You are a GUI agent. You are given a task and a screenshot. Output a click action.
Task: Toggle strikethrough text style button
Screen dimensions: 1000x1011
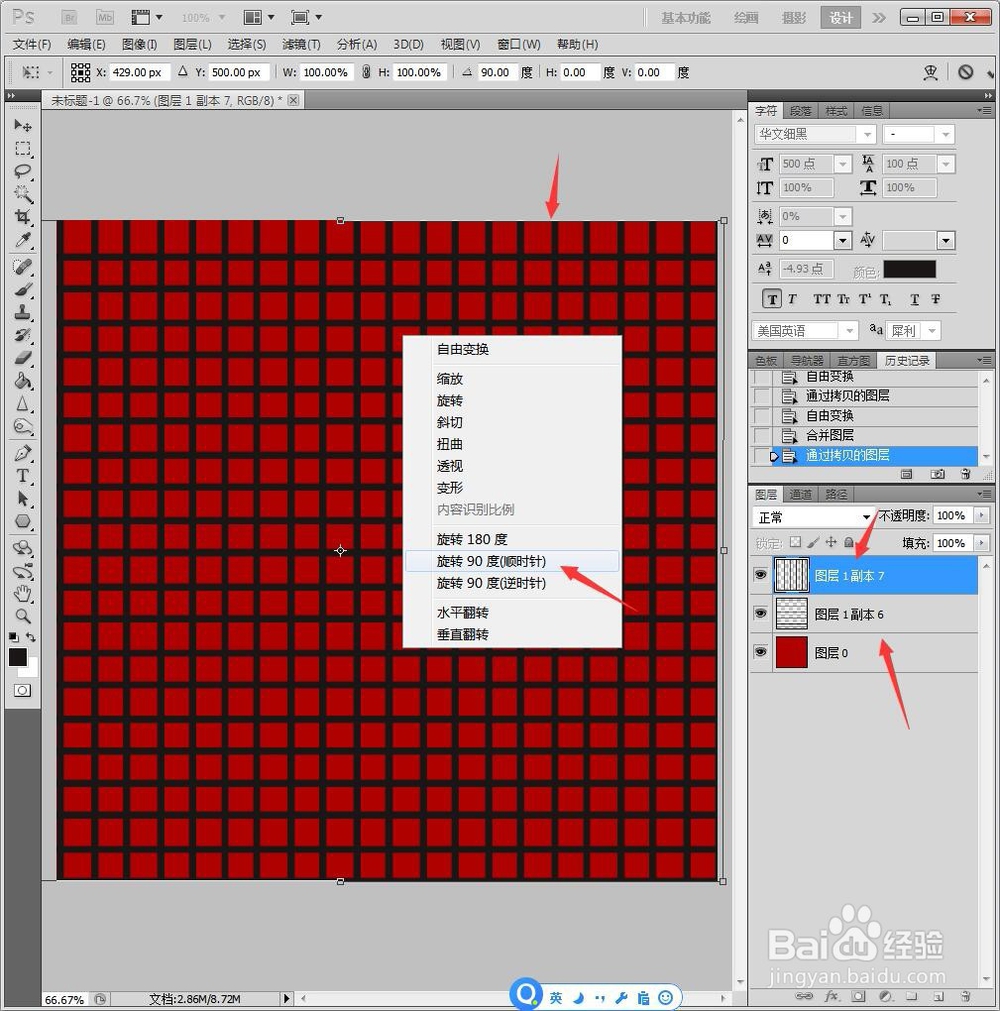pos(935,299)
